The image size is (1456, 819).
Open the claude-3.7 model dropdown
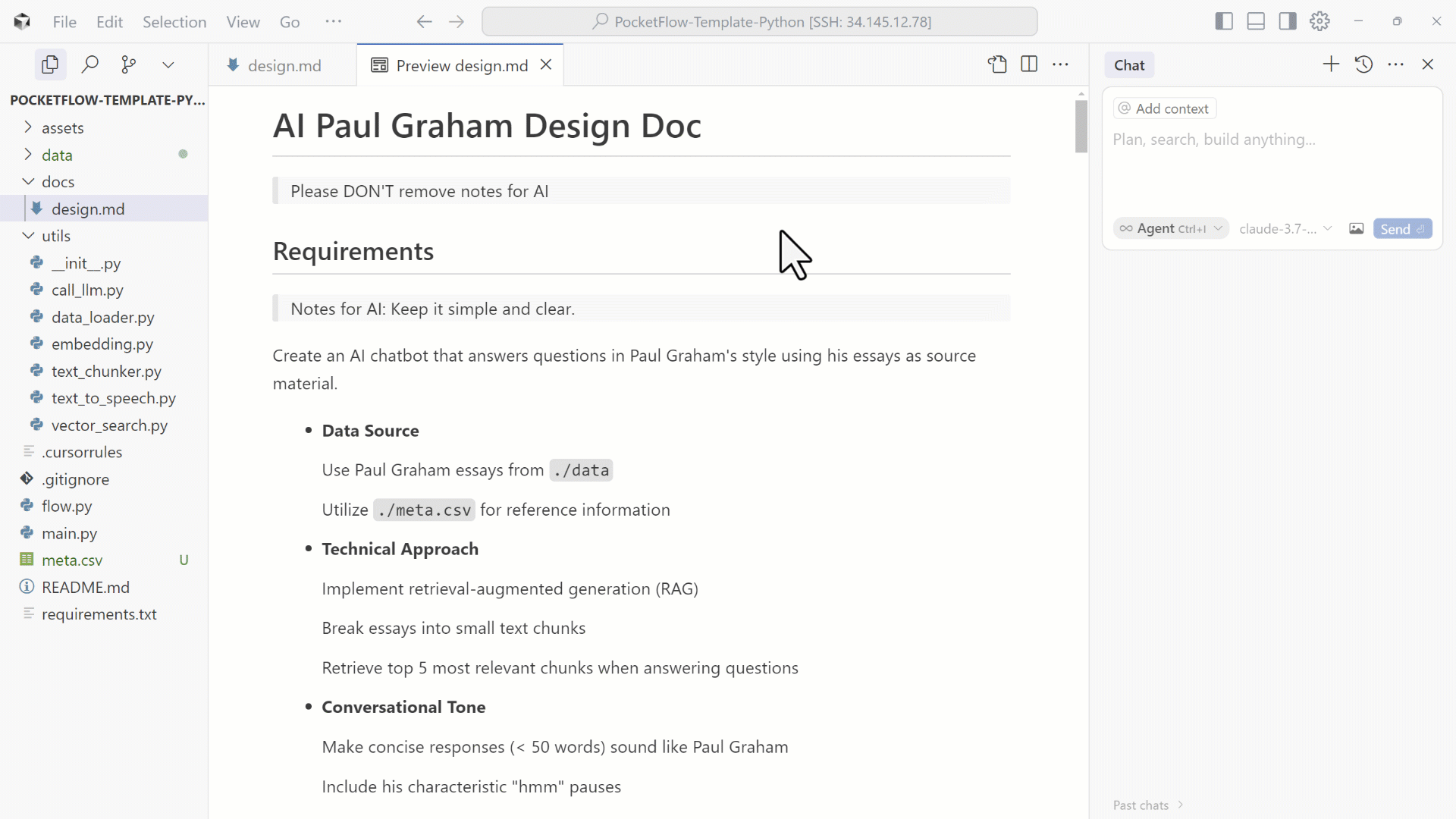[x=1285, y=229]
